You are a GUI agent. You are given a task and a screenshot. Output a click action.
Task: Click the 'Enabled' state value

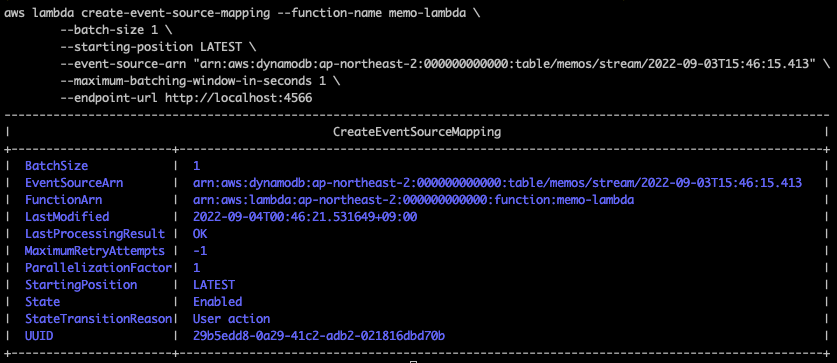217,302
